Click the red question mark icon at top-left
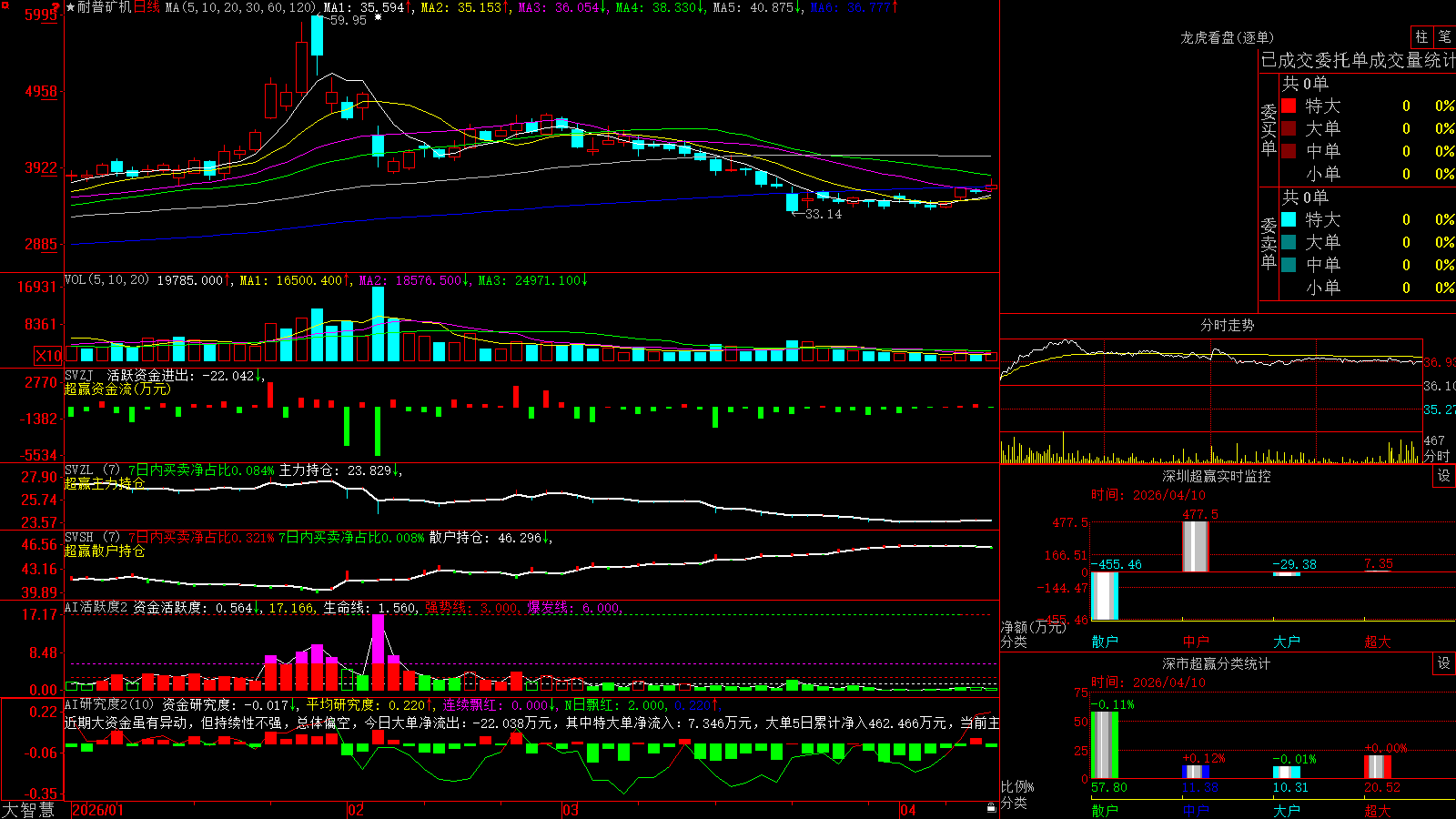The image size is (1456, 819). 56,7
